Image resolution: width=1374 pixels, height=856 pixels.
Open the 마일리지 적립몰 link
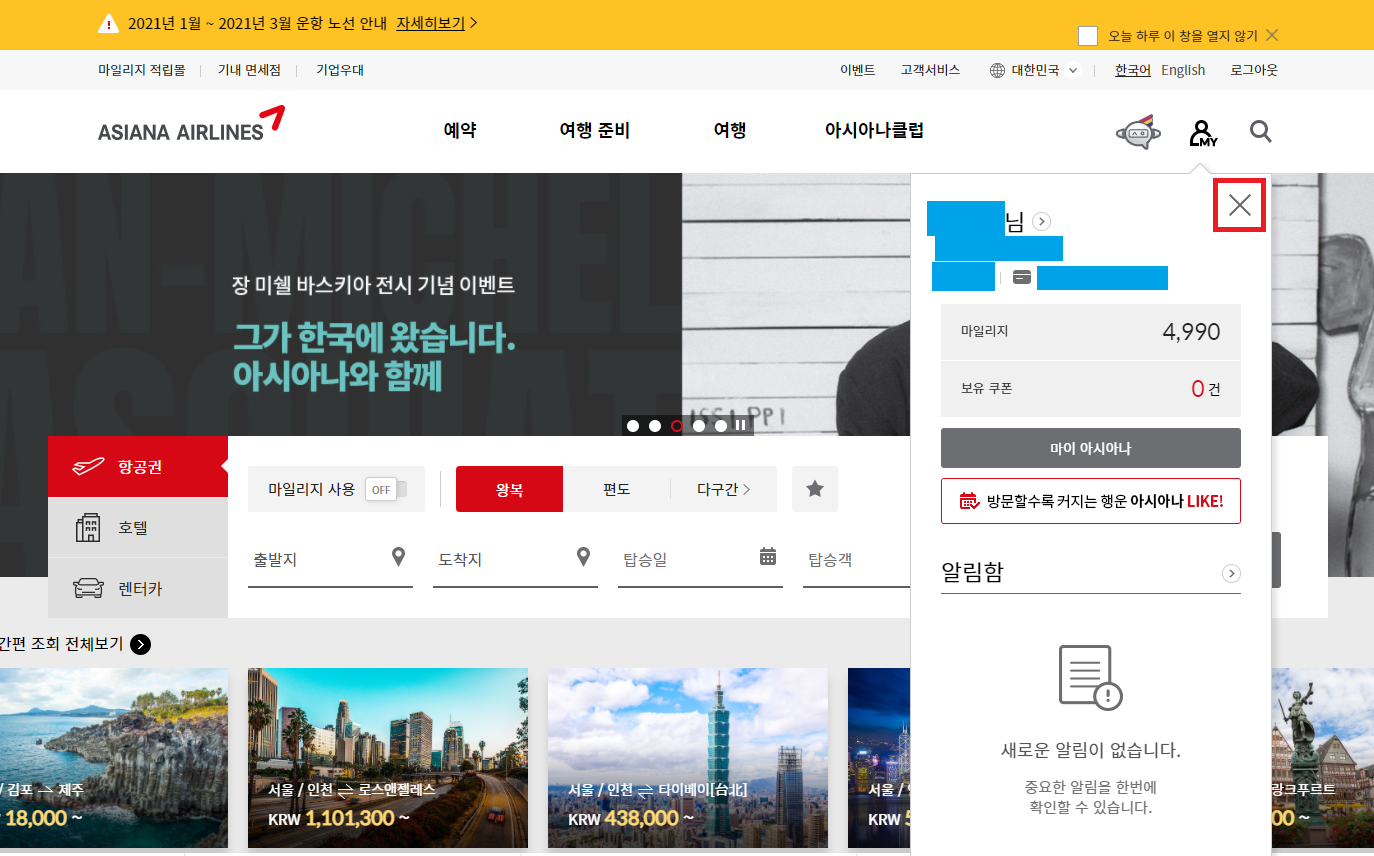pyautogui.click(x=142, y=70)
